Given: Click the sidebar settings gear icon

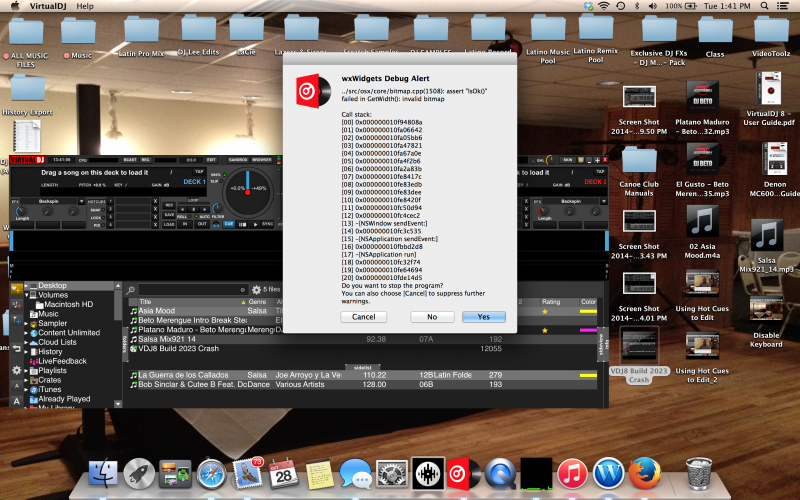Looking at the screenshot, I should pos(16,370).
